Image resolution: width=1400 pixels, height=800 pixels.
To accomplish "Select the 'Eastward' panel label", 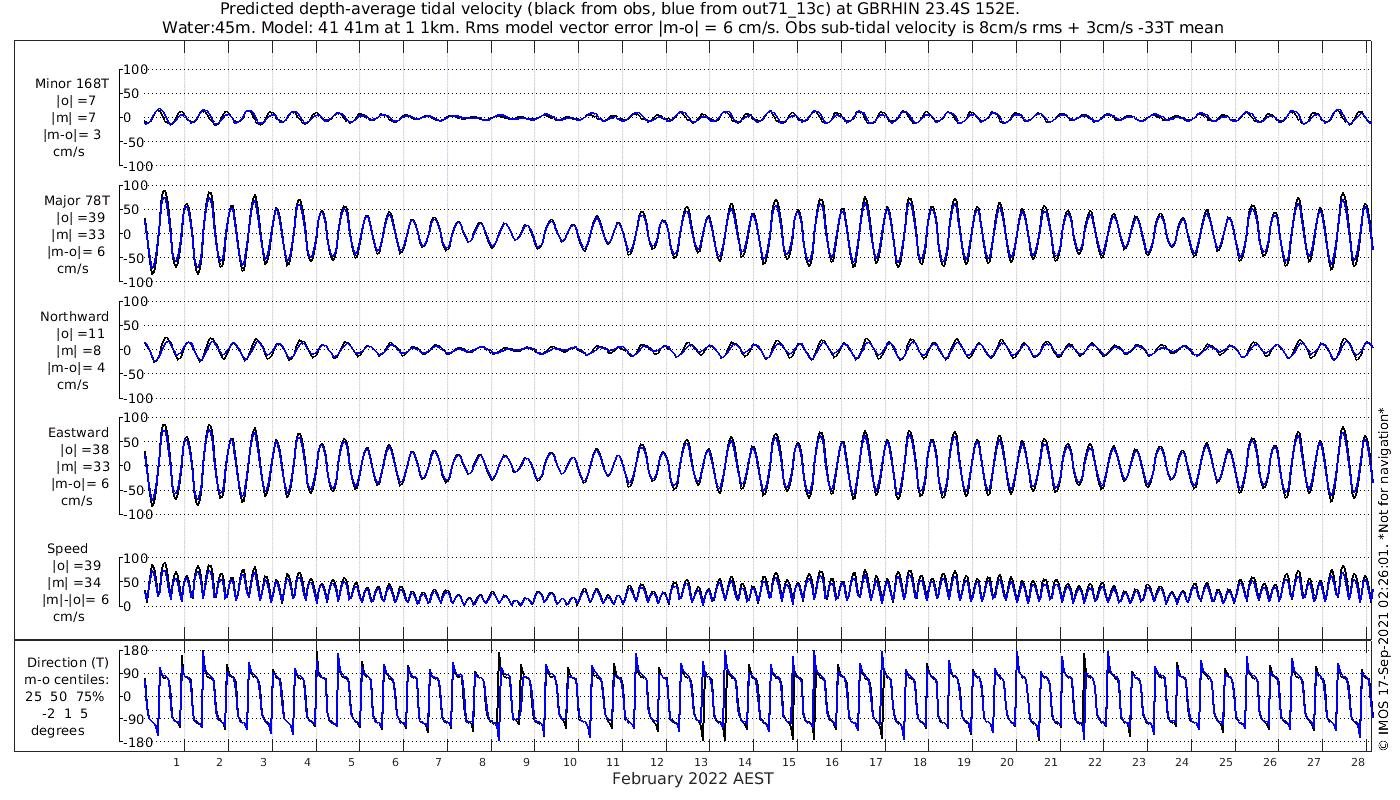I will pos(78,432).
